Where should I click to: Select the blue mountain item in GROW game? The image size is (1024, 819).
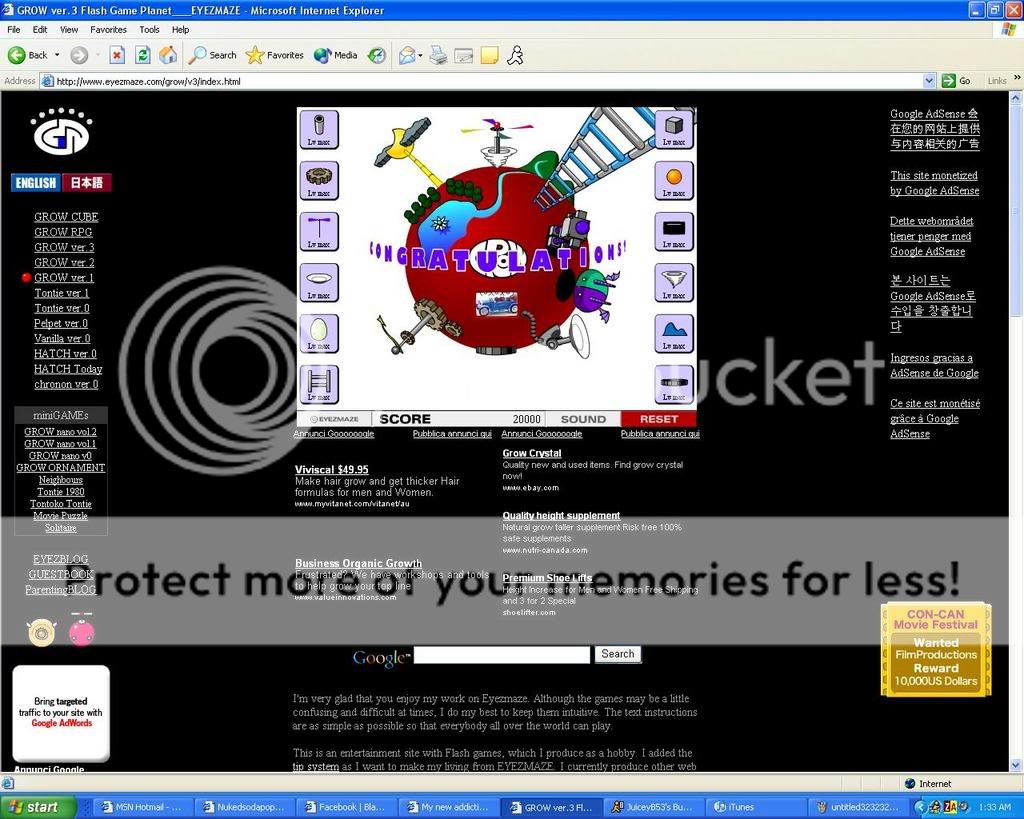point(674,333)
